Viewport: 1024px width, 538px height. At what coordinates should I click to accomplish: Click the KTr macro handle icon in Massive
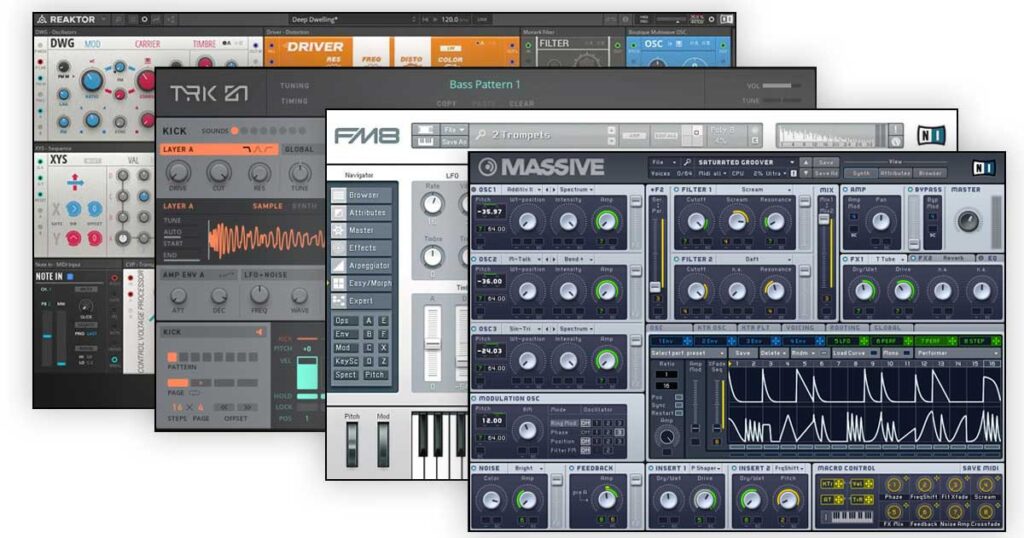pyautogui.click(x=839, y=484)
